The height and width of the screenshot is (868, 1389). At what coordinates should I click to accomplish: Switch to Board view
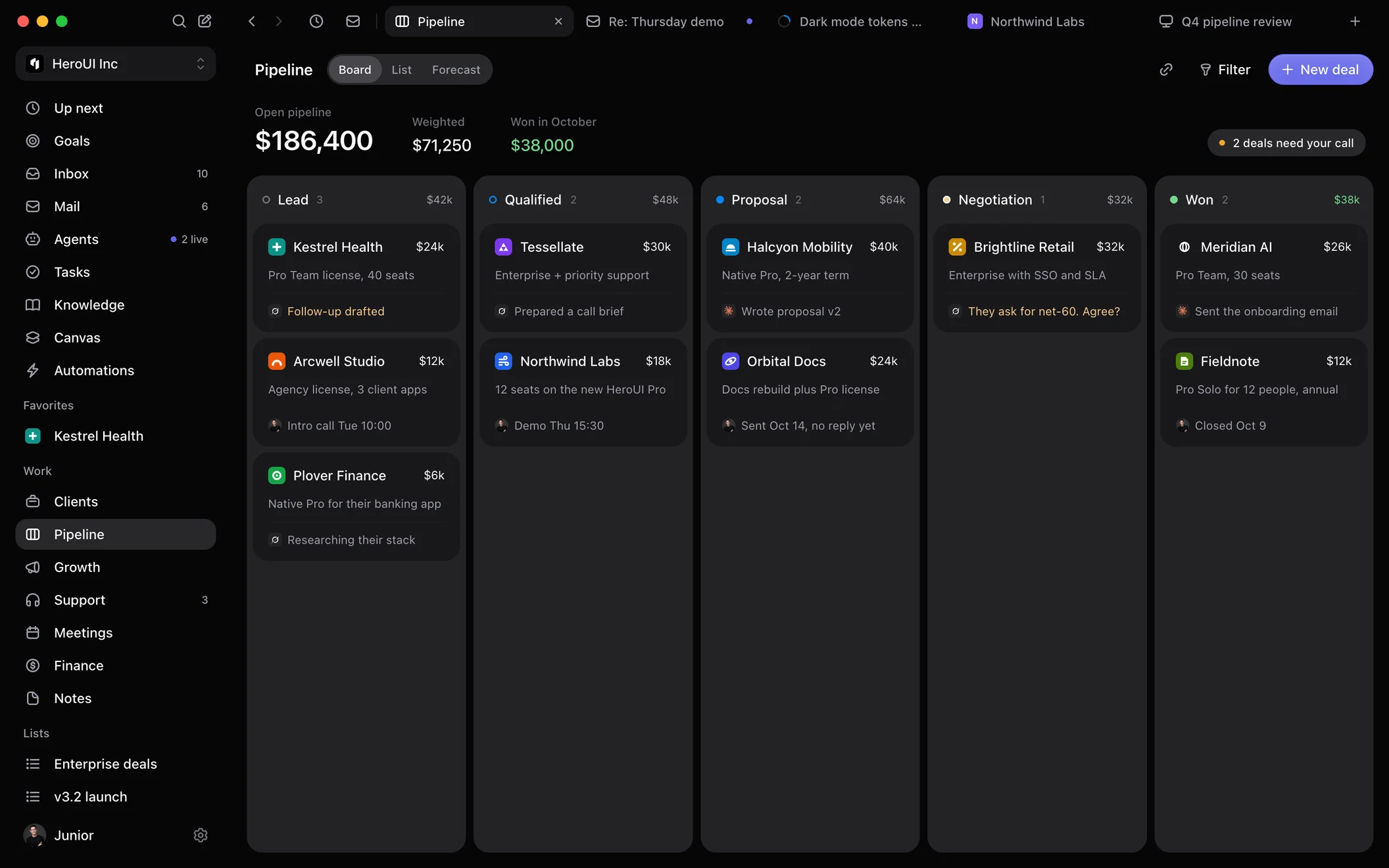(x=355, y=70)
